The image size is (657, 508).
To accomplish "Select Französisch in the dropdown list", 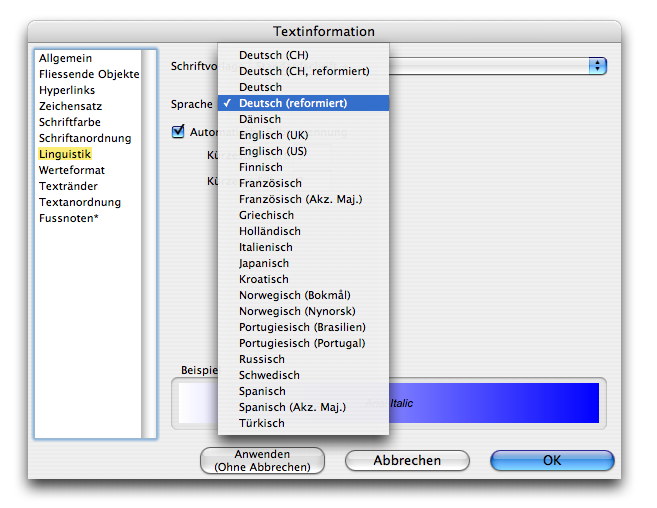I will pyautogui.click(x=270, y=183).
